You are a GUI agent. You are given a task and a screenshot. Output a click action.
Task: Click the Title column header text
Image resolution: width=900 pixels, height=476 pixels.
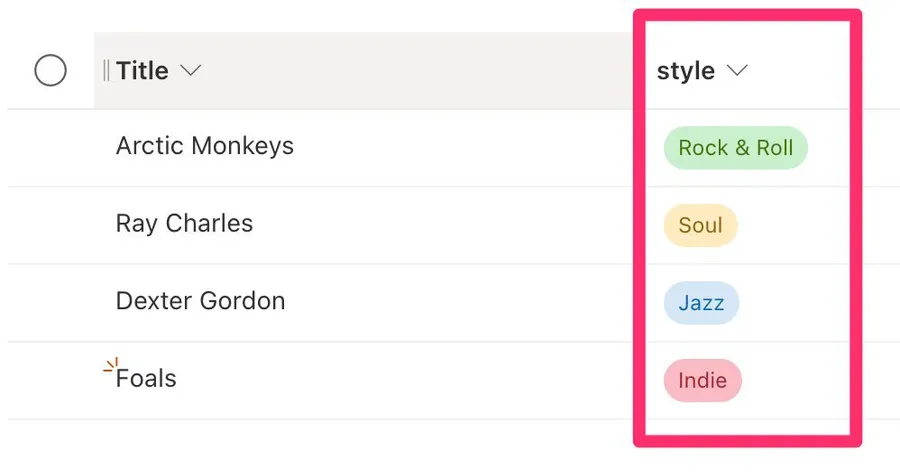142,71
